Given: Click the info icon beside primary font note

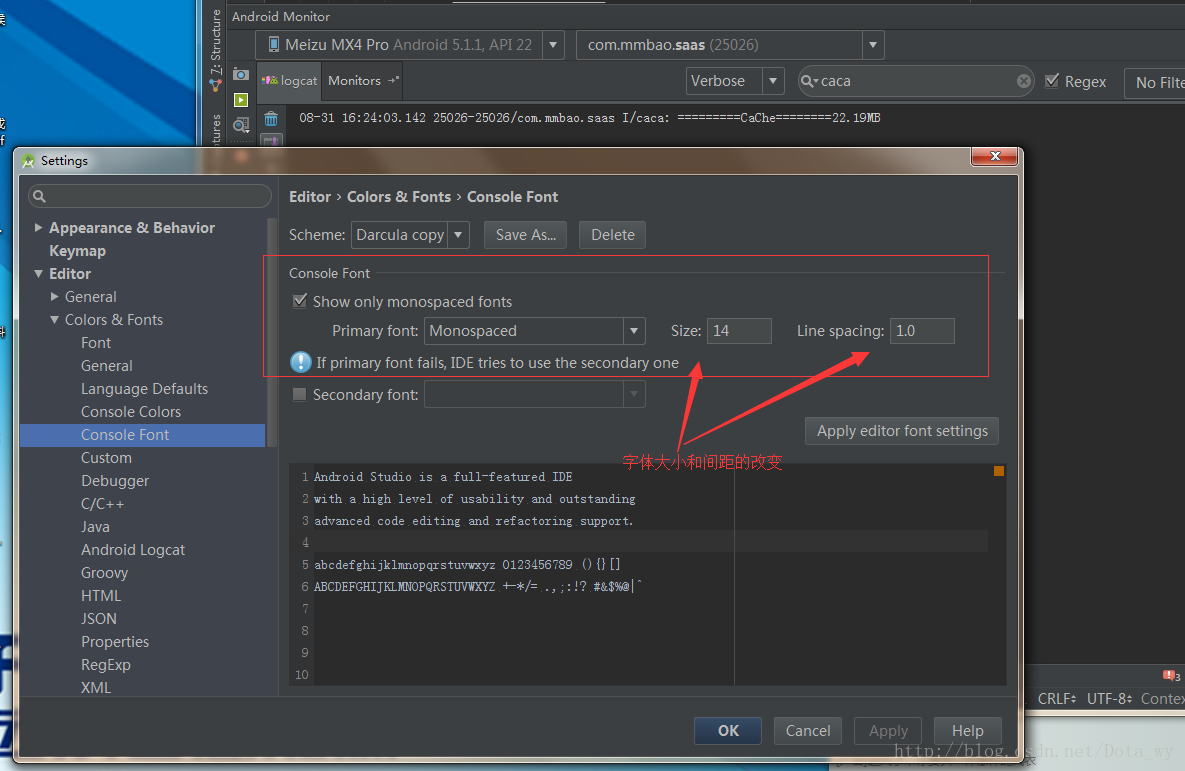Looking at the screenshot, I should (301, 362).
